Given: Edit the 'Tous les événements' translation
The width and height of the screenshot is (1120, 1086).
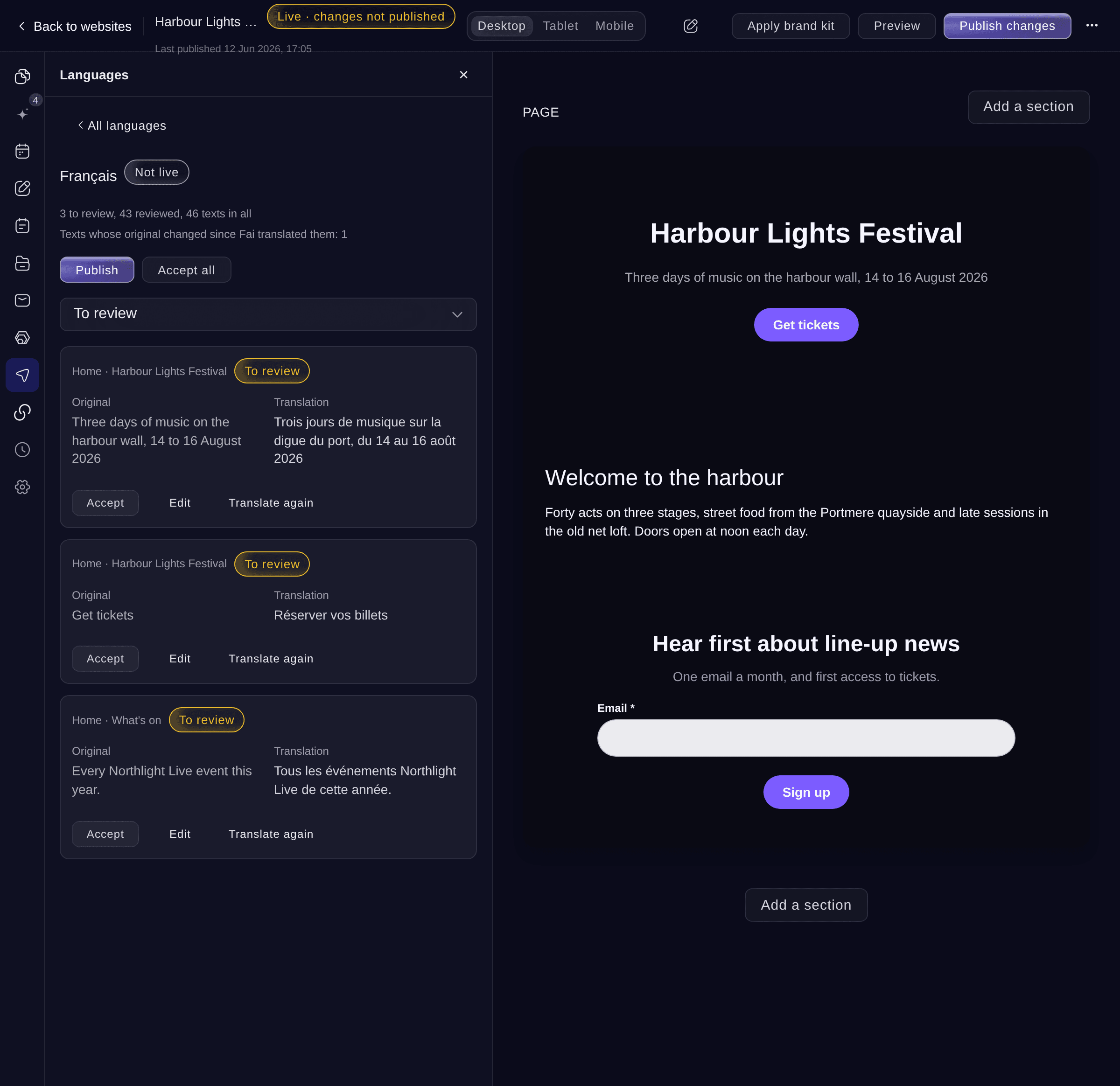Looking at the screenshot, I should click(x=180, y=834).
